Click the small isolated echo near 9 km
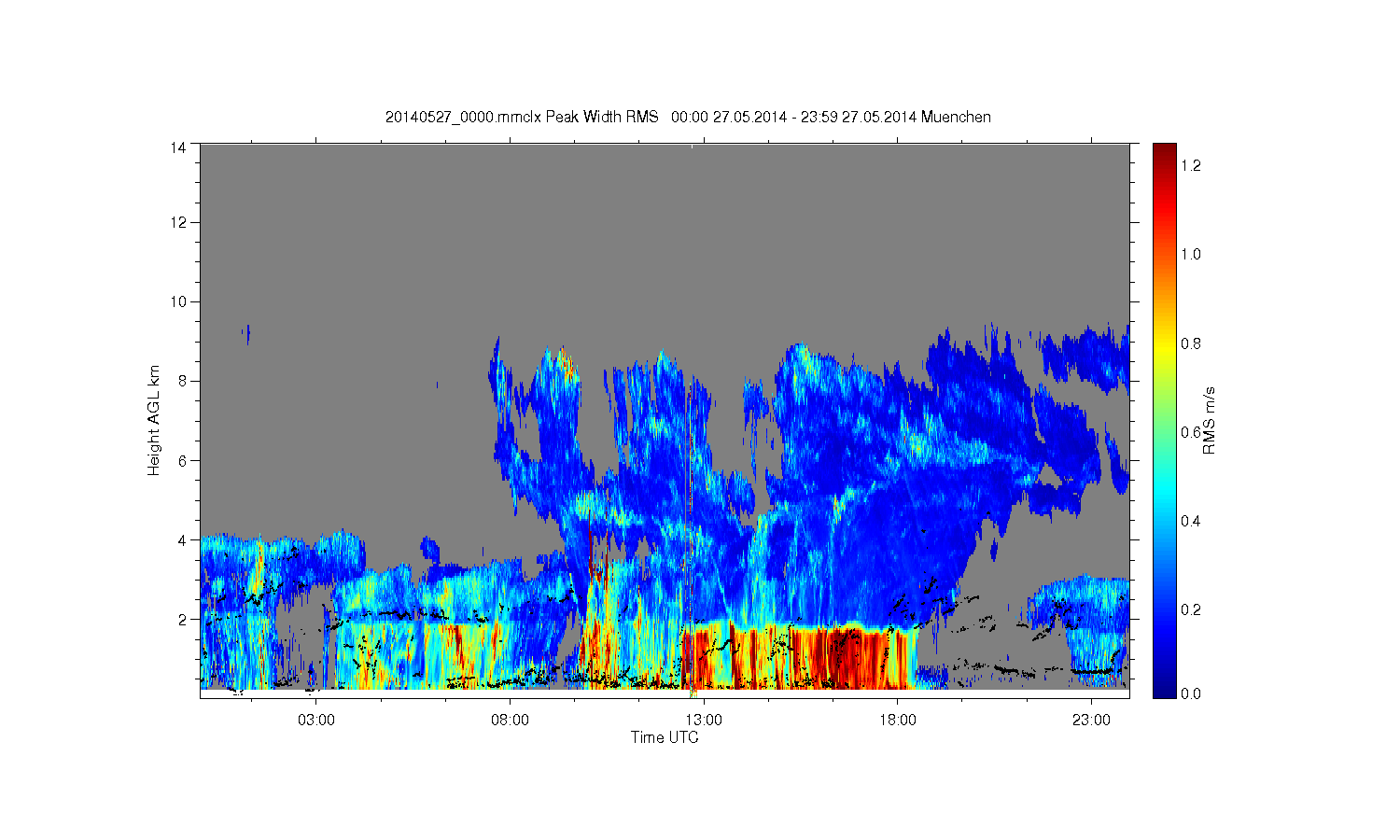The image size is (1400, 840). coord(246,333)
